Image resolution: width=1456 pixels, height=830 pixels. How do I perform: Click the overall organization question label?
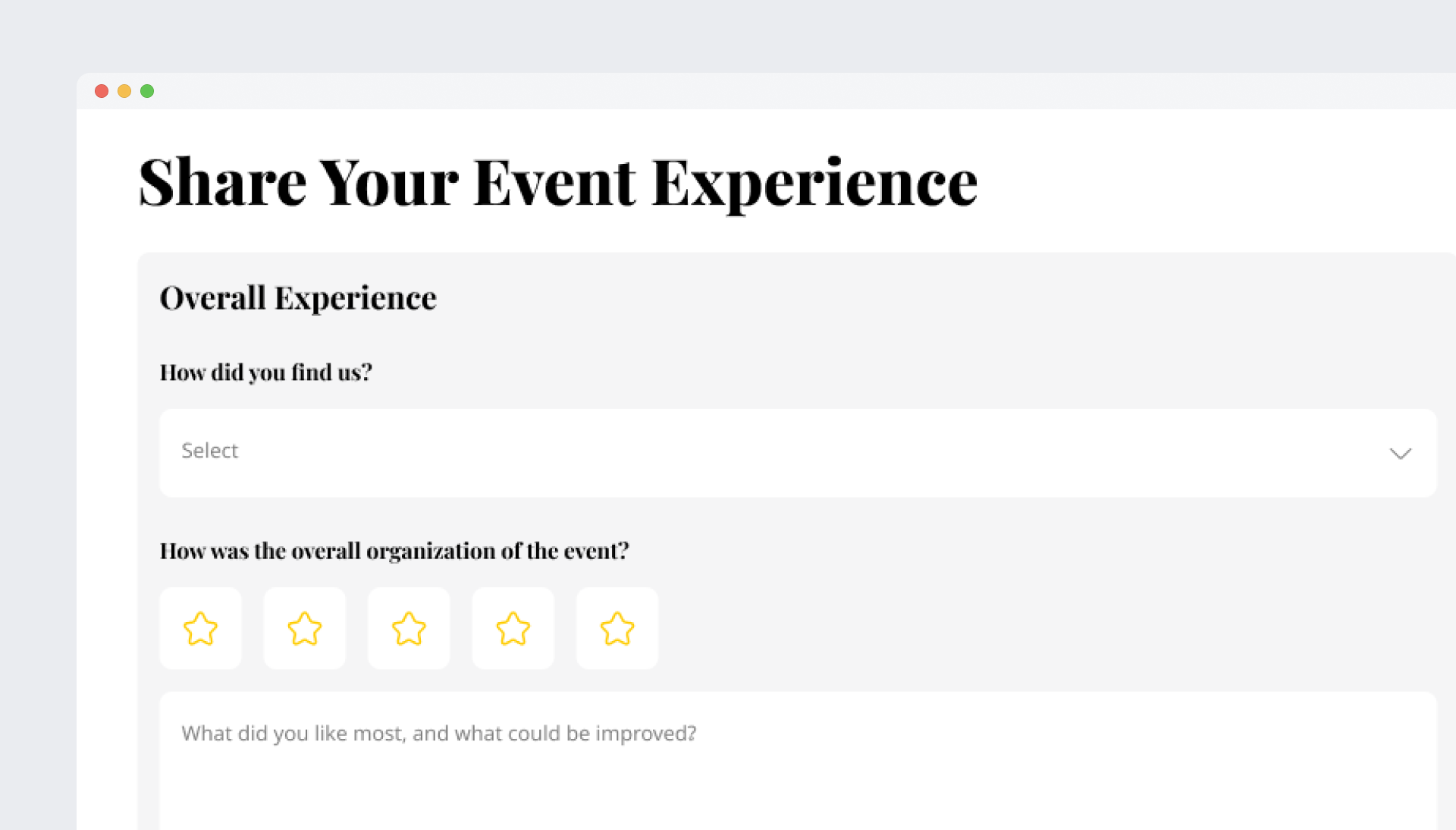394,551
